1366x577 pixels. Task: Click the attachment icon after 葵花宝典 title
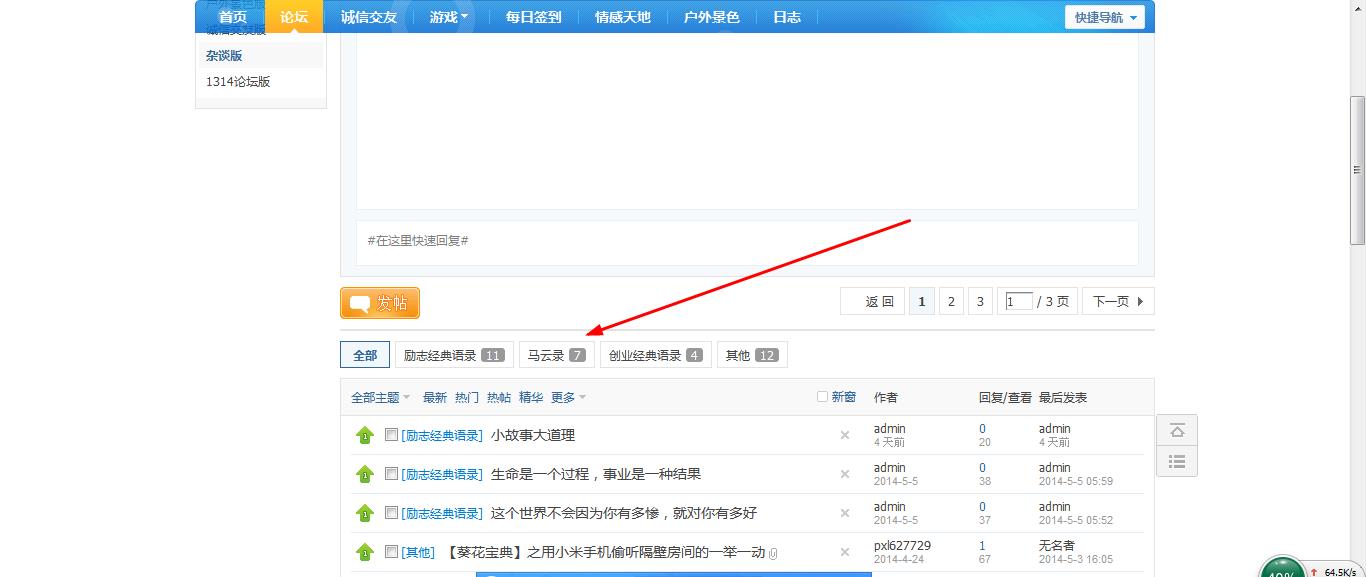[773, 553]
